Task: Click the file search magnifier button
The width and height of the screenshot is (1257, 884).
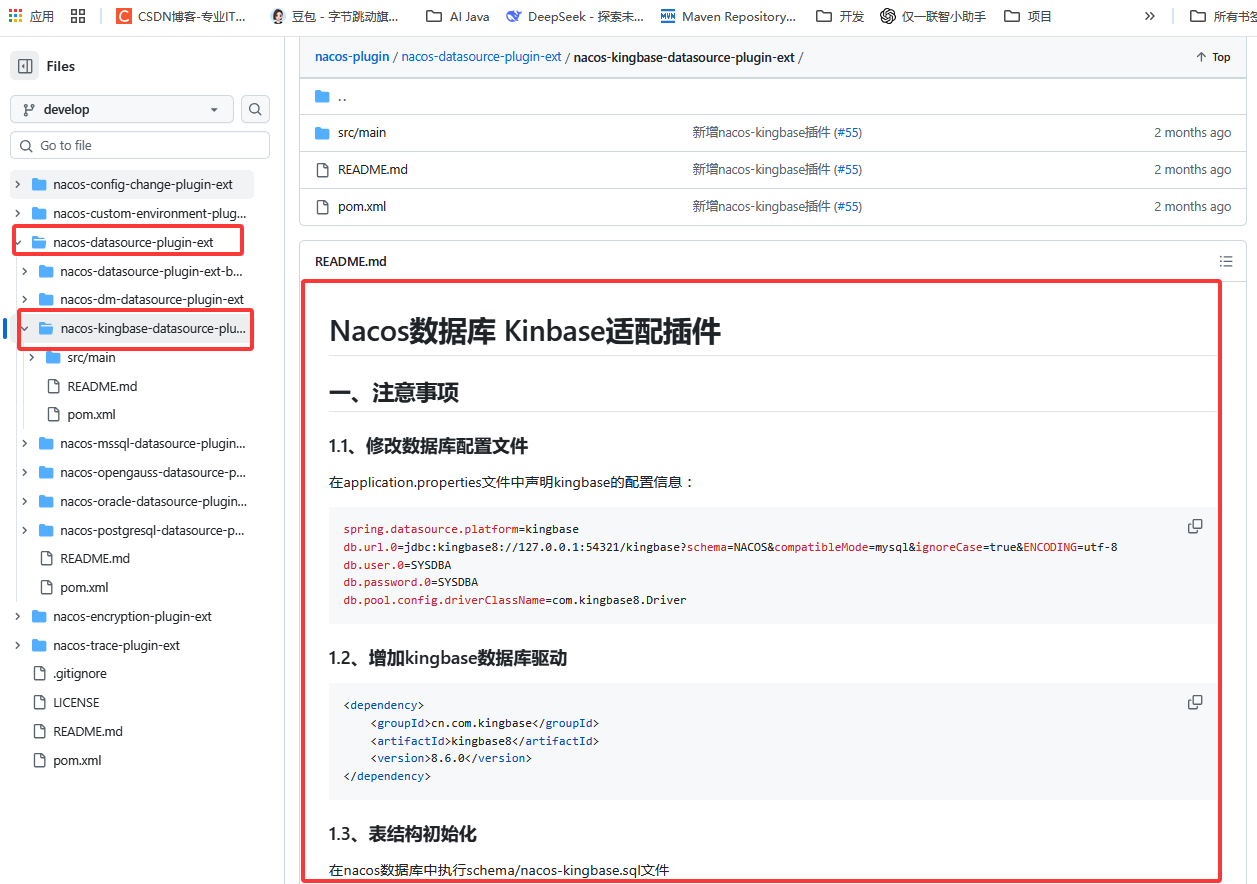Action: click(x=256, y=109)
